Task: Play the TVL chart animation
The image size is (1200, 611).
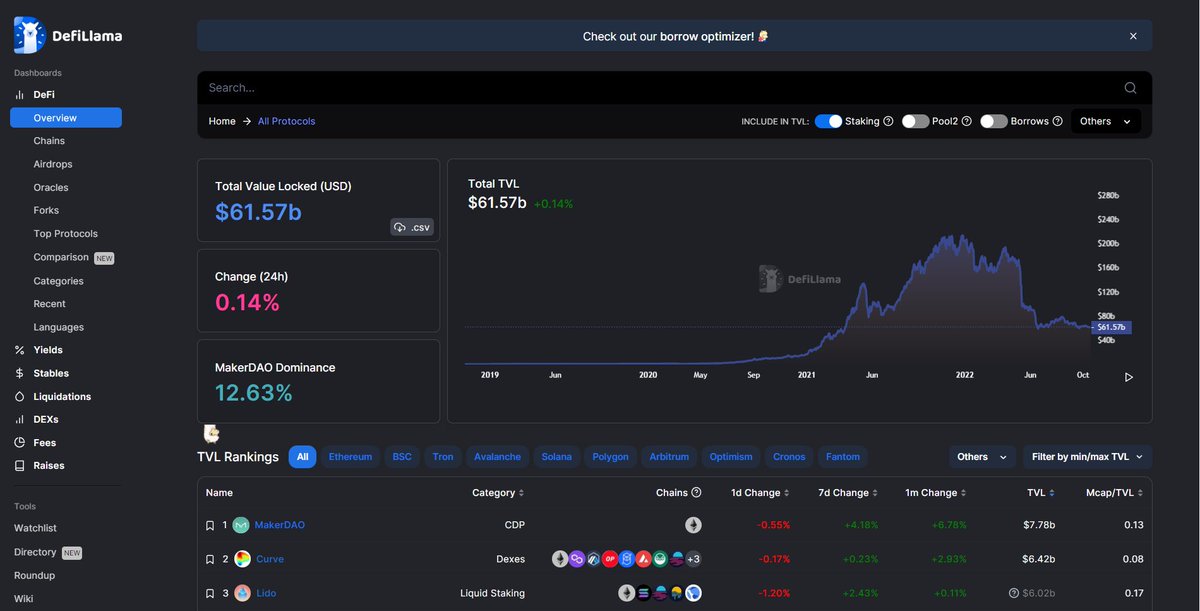Action: pos(1129,377)
